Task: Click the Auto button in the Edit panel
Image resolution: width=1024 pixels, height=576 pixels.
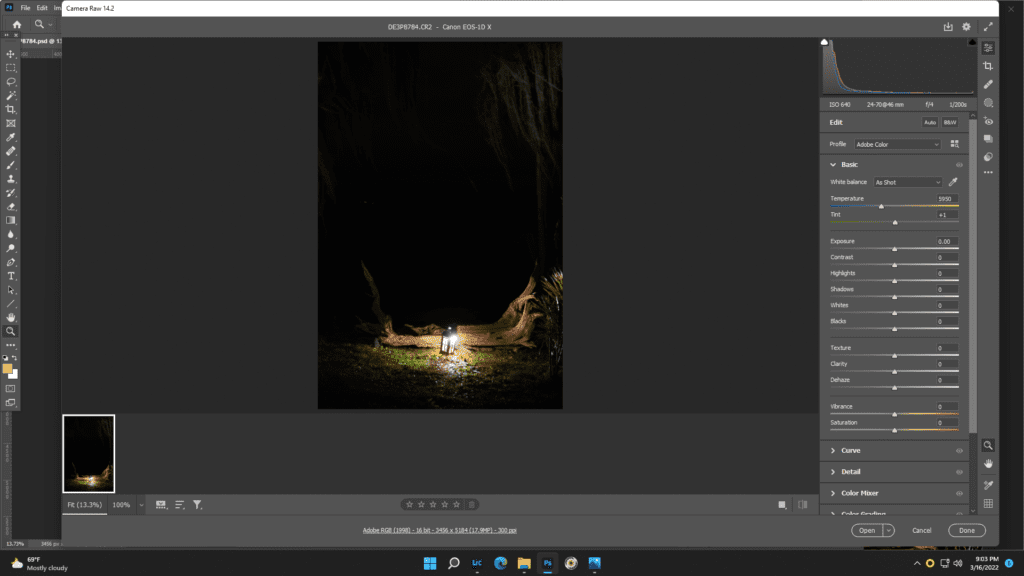Action: click(930, 122)
